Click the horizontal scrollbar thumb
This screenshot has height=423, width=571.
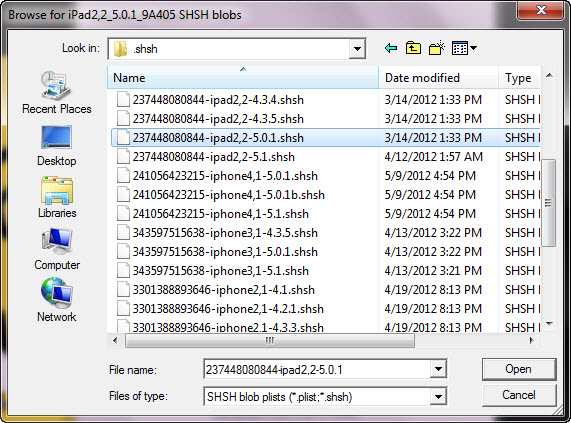coord(270,341)
